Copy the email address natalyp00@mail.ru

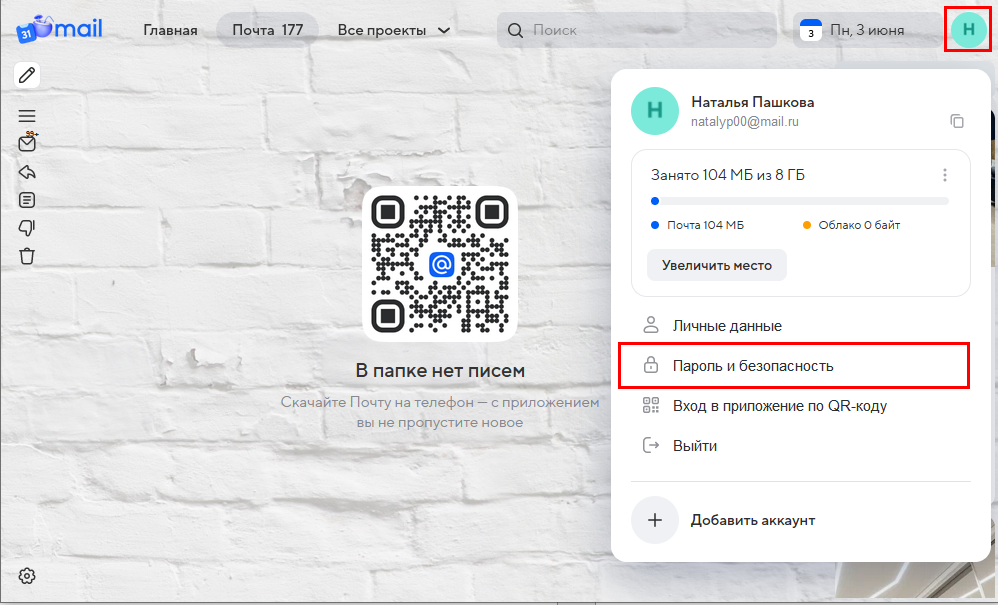(x=957, y=121)
